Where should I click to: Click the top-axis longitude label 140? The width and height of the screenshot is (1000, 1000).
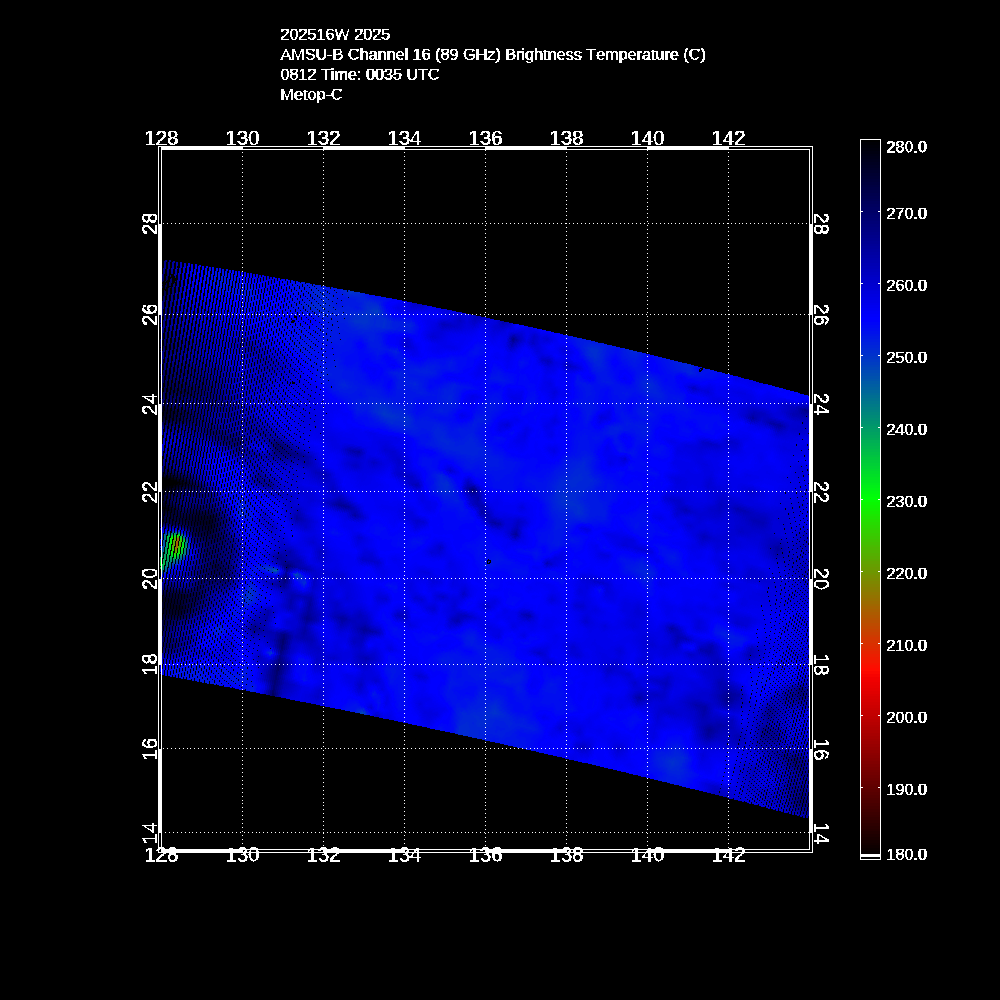[647, 139]
